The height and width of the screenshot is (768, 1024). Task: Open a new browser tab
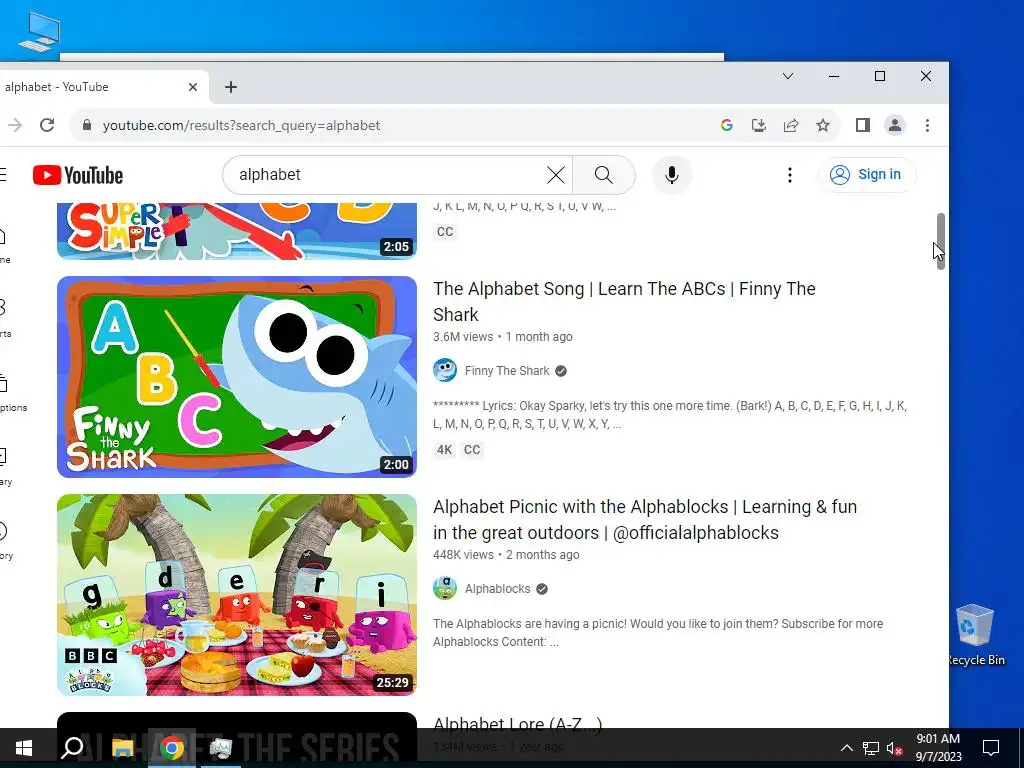click(x=231, y=87)
